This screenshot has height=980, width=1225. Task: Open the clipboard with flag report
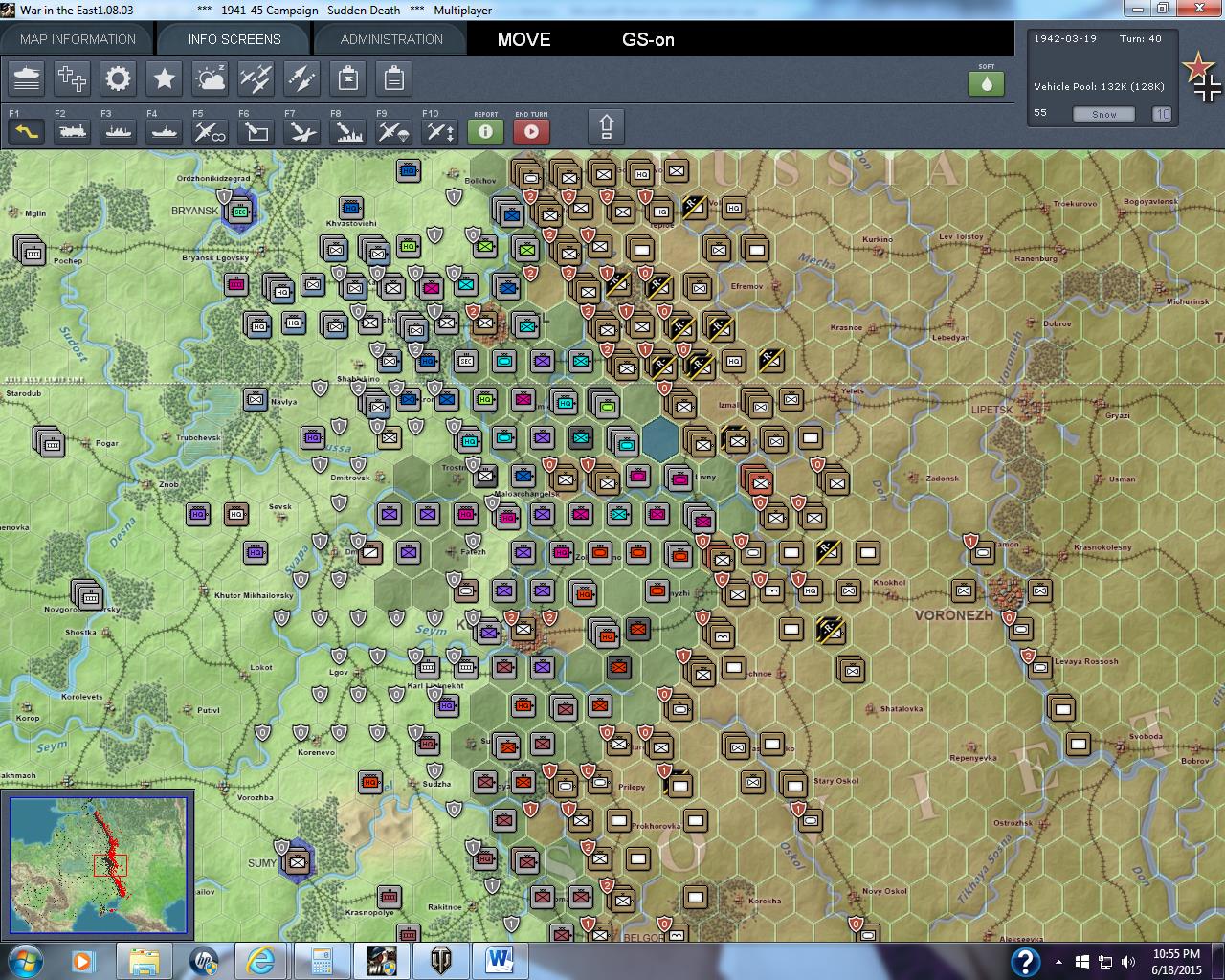point(348,78)
